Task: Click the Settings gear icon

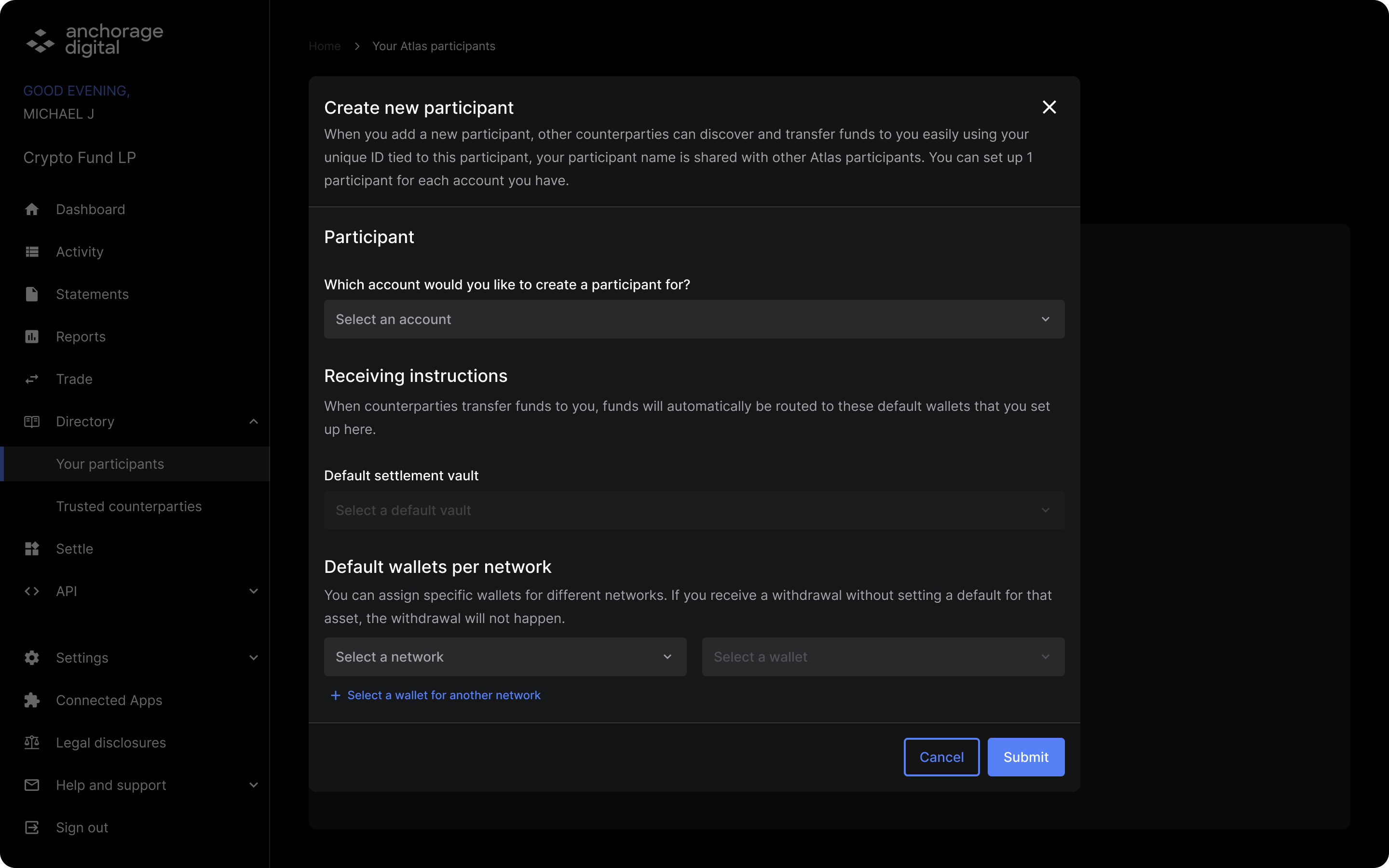Action: tap(32, 658)
